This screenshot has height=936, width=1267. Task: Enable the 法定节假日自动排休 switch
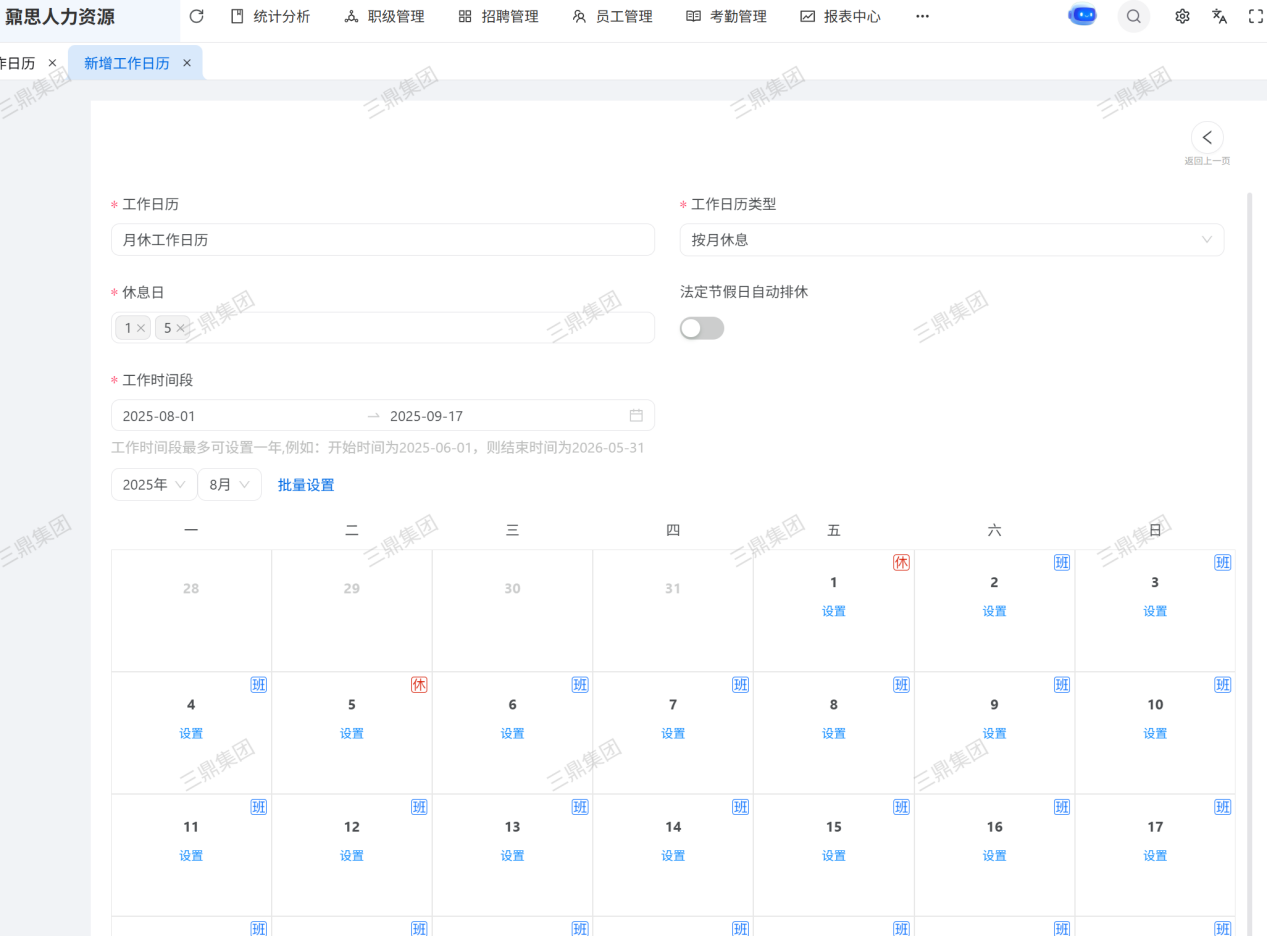(702, 328)
